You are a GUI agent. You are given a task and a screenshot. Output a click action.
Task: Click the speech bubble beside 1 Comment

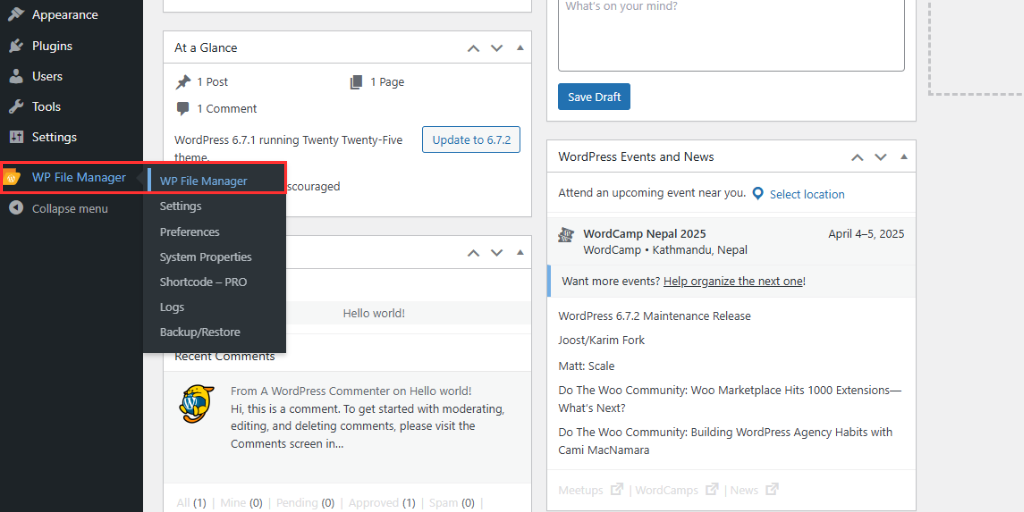[183, 108]
